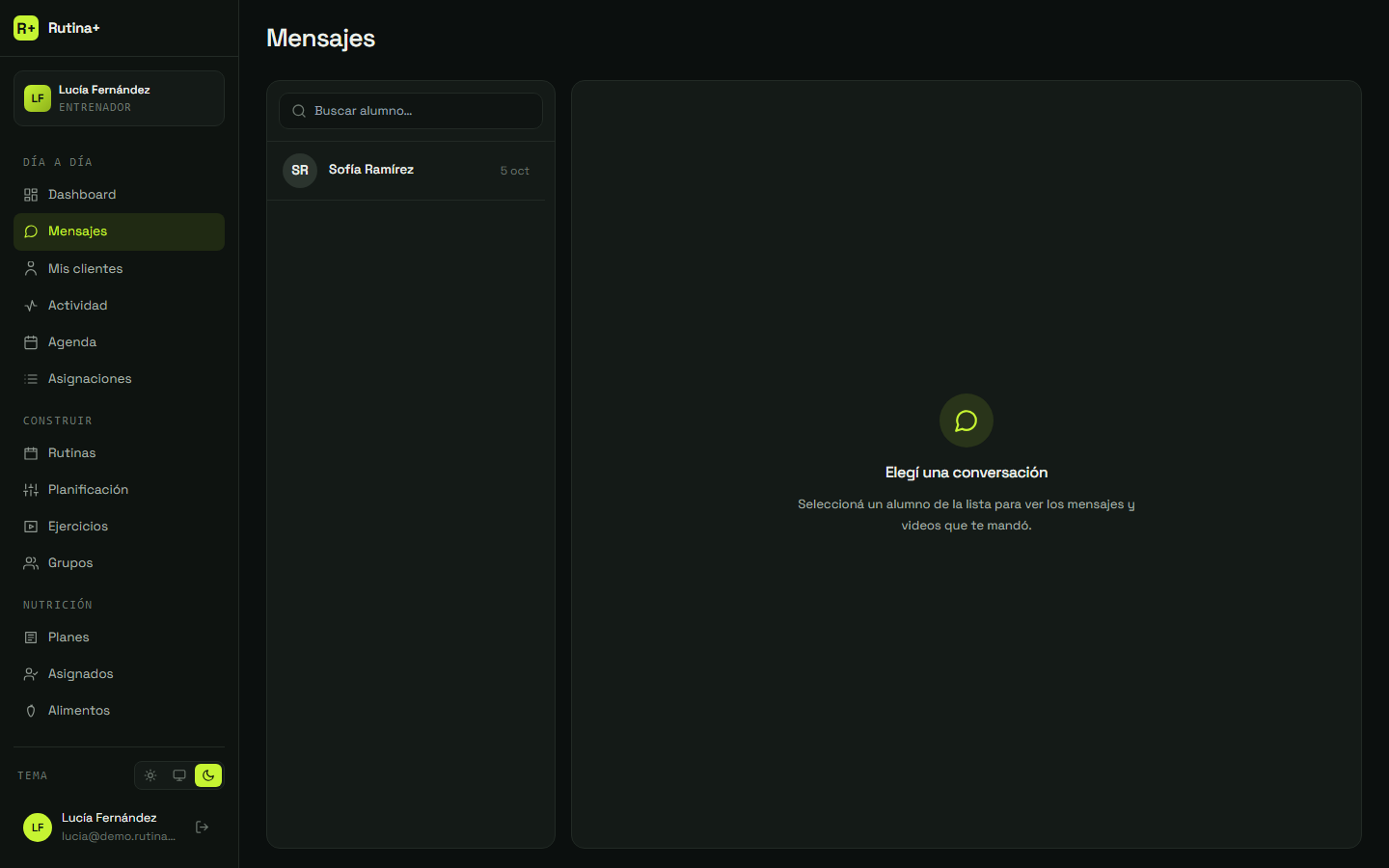Click the lucia@demo.rutina email account entry
The width and height of the screenshot is (1389, 868).
pyautogui.click(x=119, y=836)
